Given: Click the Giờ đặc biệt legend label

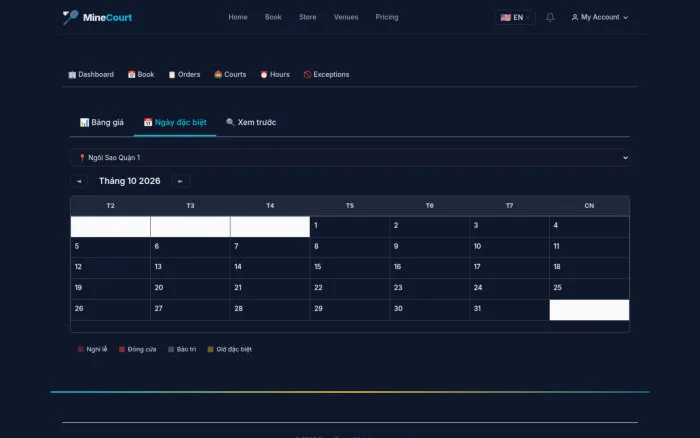Looking at the screenshot, I should [x=234, y=349].
